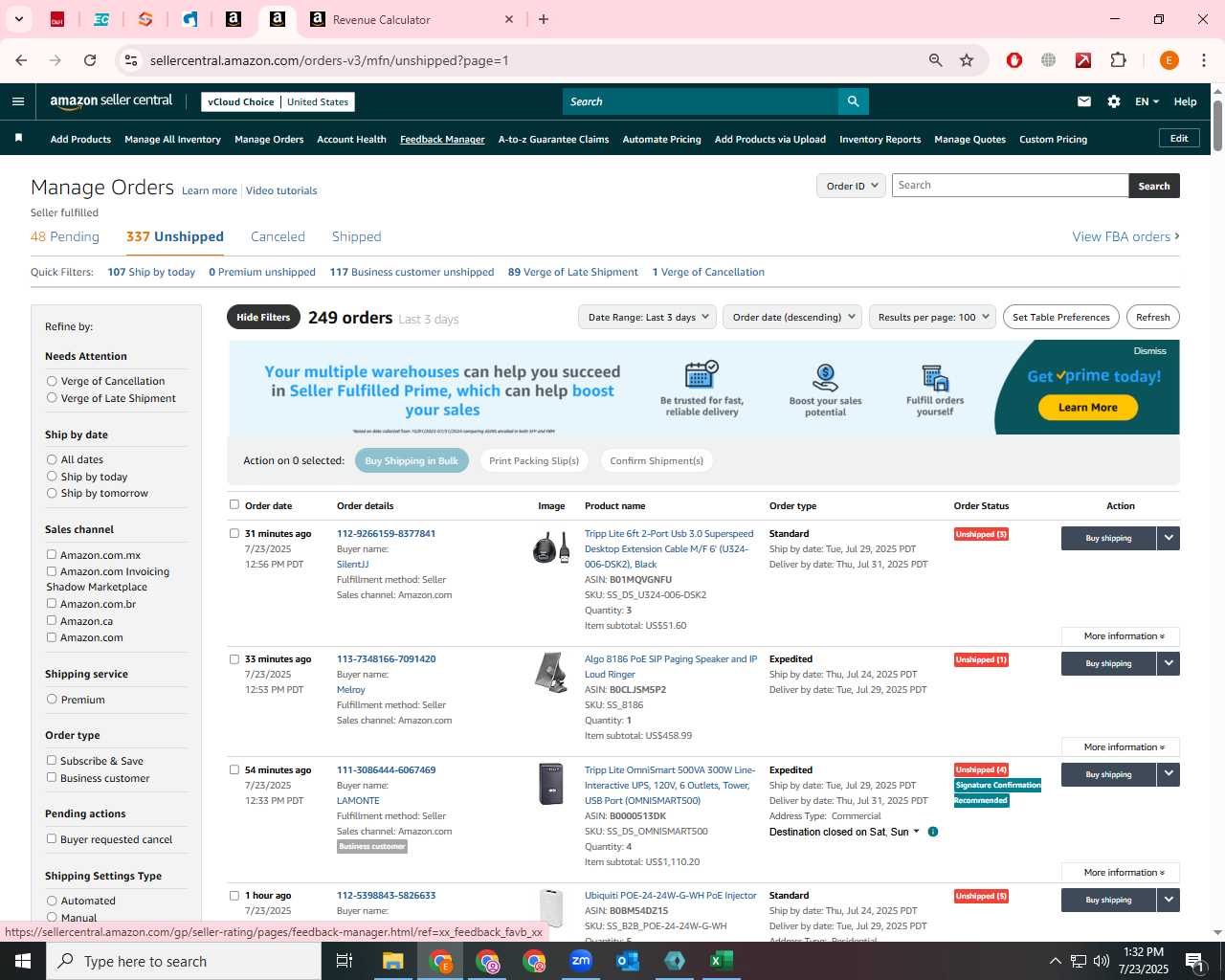Click the site information icon in address bar
This screenshot has height=980, width=1225.
[131, 60]
